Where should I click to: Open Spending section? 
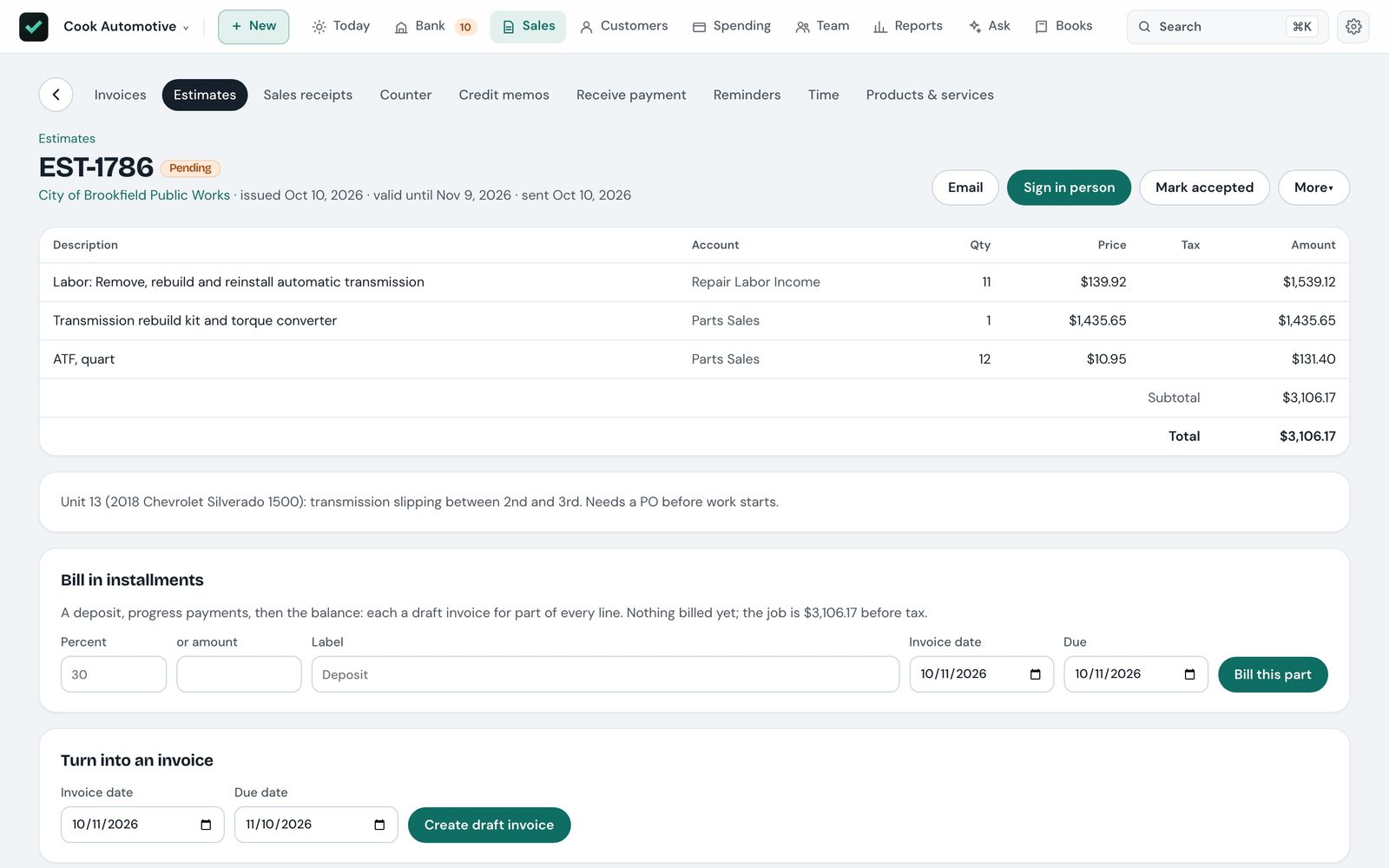coord(732,27)
